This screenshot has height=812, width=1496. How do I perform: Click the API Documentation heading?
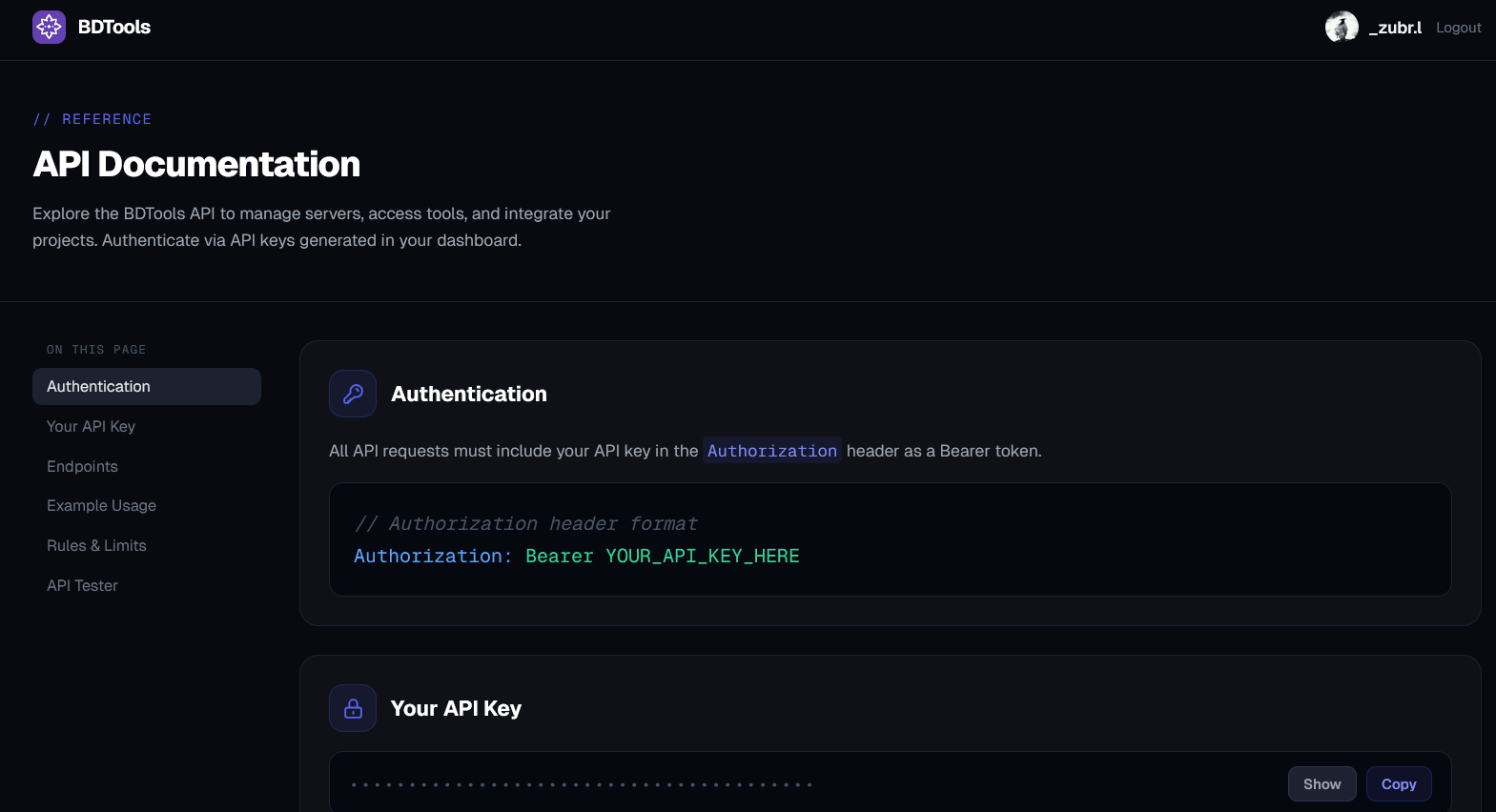[196, 164]
